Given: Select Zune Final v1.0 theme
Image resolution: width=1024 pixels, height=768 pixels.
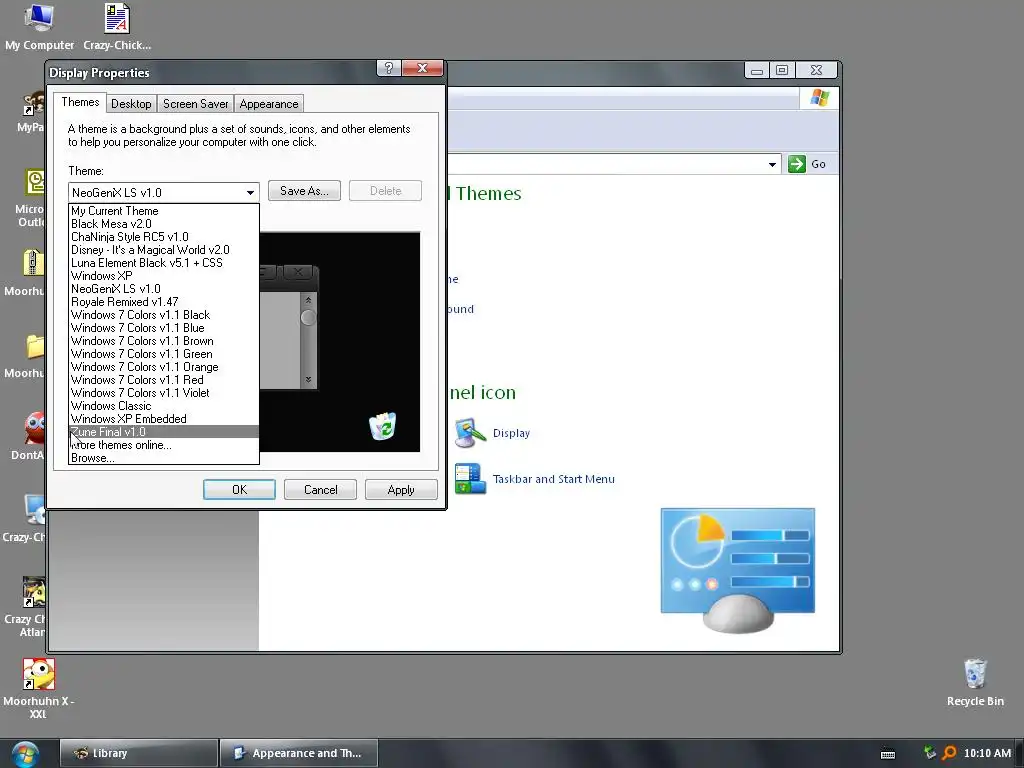Looking at the screenshot, I should coord(164,432).
